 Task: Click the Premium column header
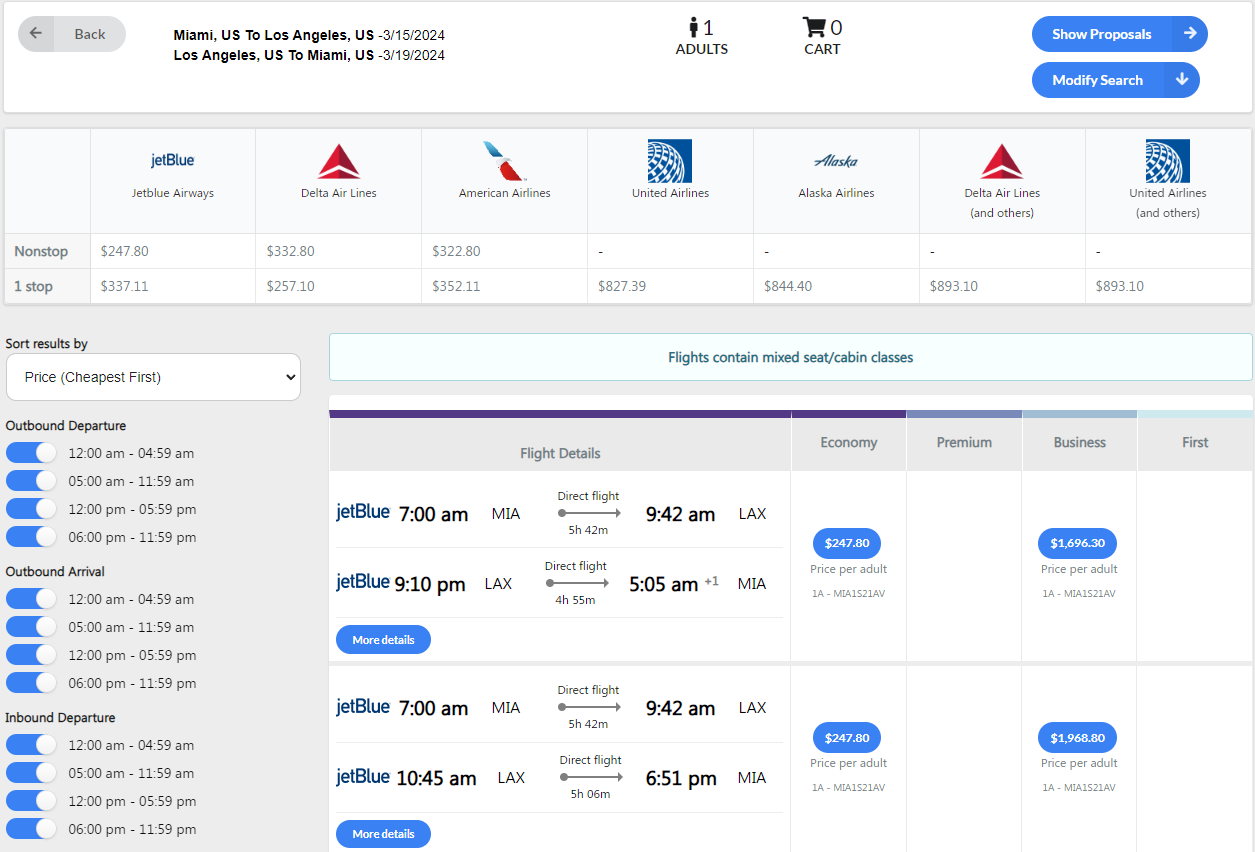[964, 442]
